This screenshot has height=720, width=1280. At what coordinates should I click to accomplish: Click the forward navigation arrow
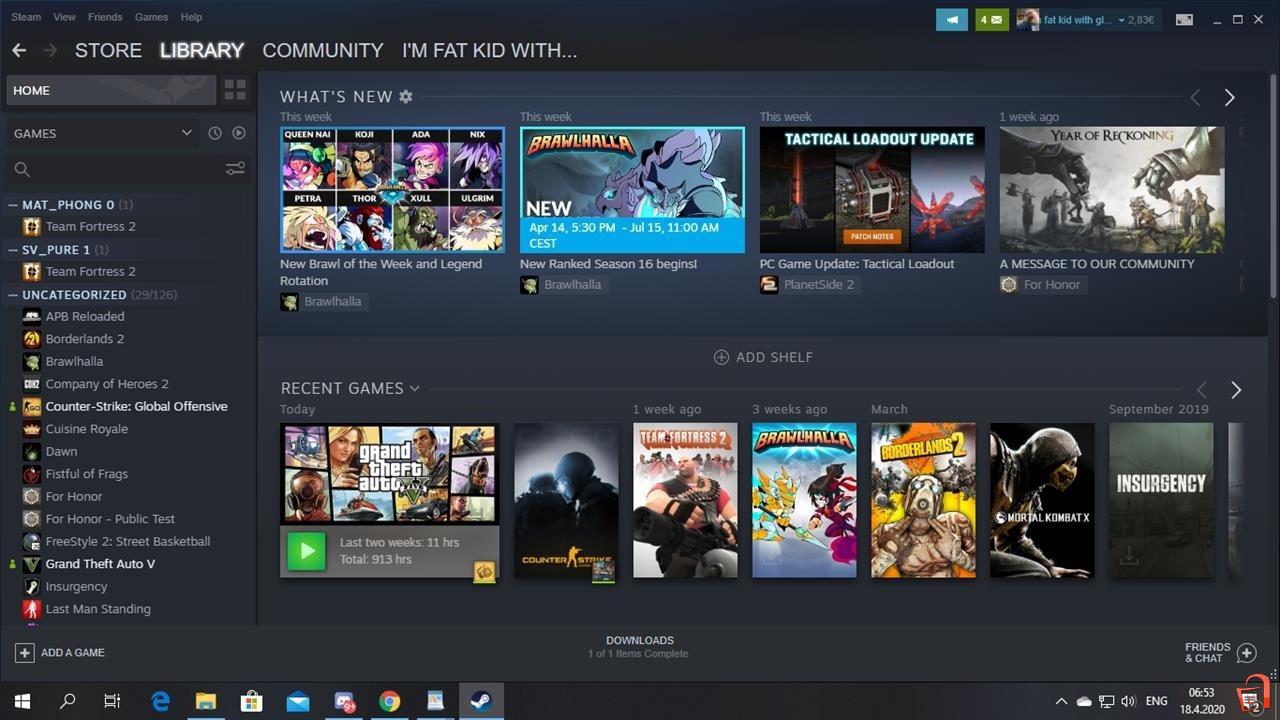[x=50, y=50]
